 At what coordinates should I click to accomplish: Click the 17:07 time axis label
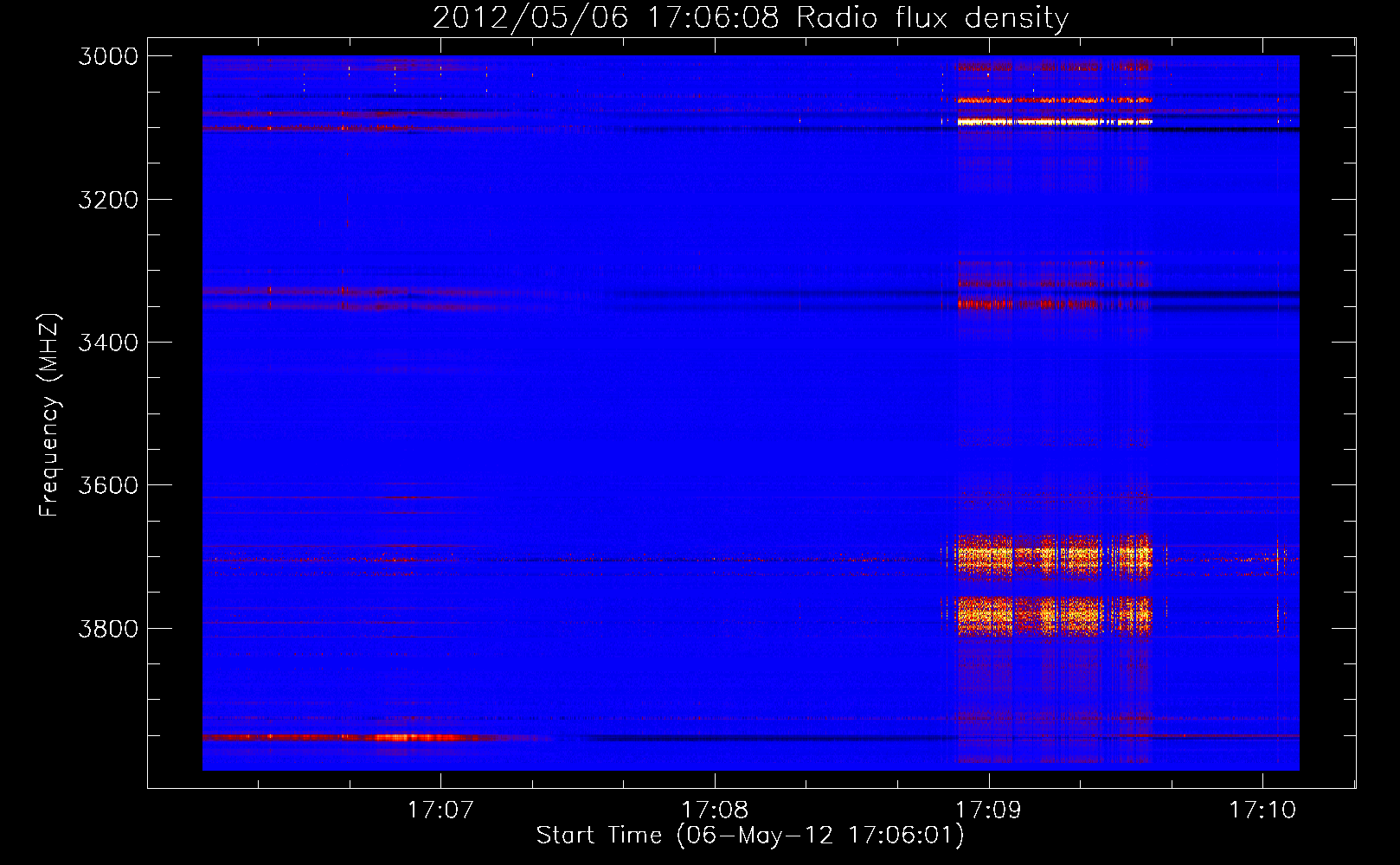point(440,810)
